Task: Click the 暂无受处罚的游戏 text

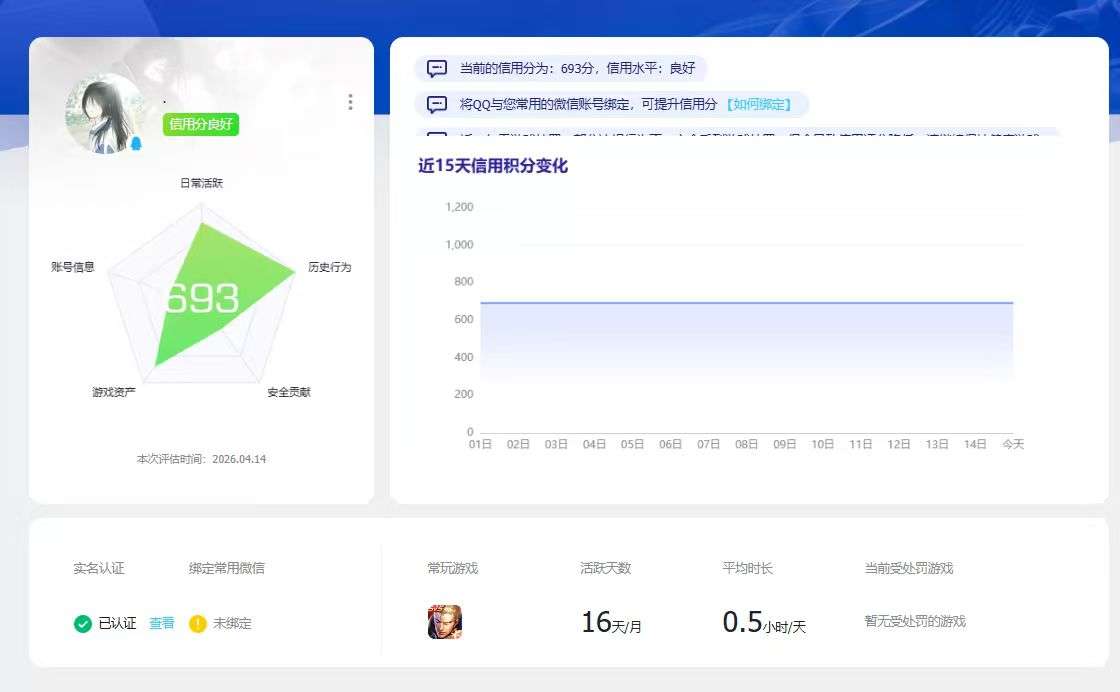Action: [915, 621]
